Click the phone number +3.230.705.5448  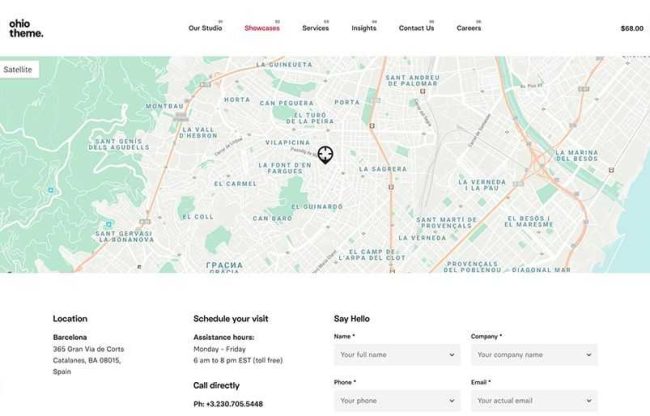[228, 404]
